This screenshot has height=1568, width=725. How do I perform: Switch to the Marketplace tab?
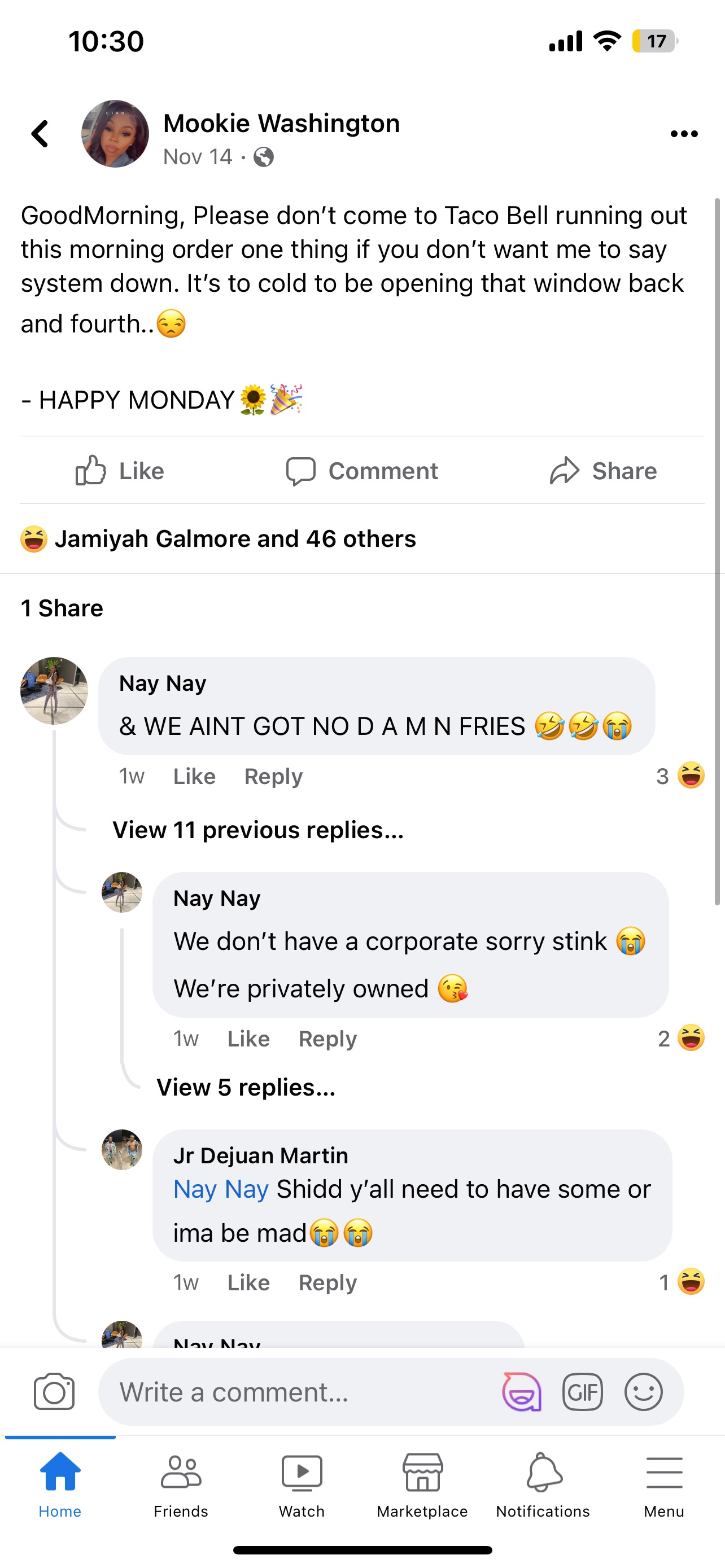tap(422, 1484)
